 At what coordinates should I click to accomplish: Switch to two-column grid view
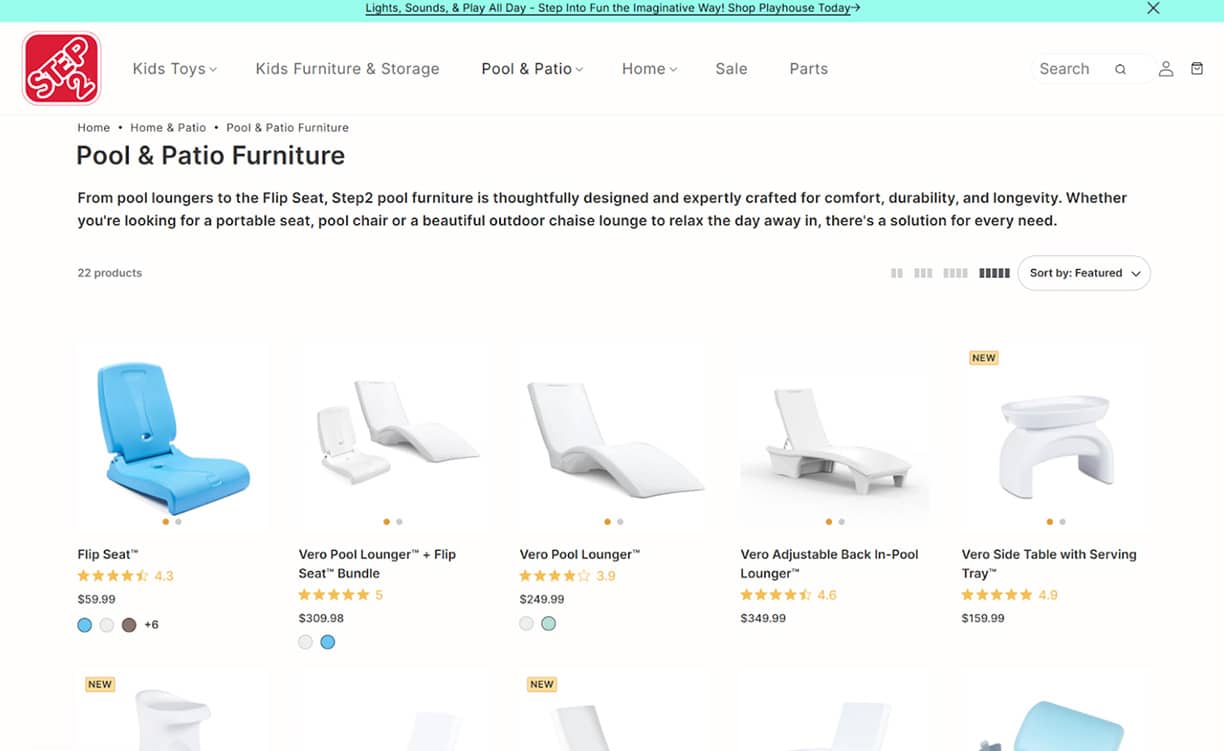[897, 273]
